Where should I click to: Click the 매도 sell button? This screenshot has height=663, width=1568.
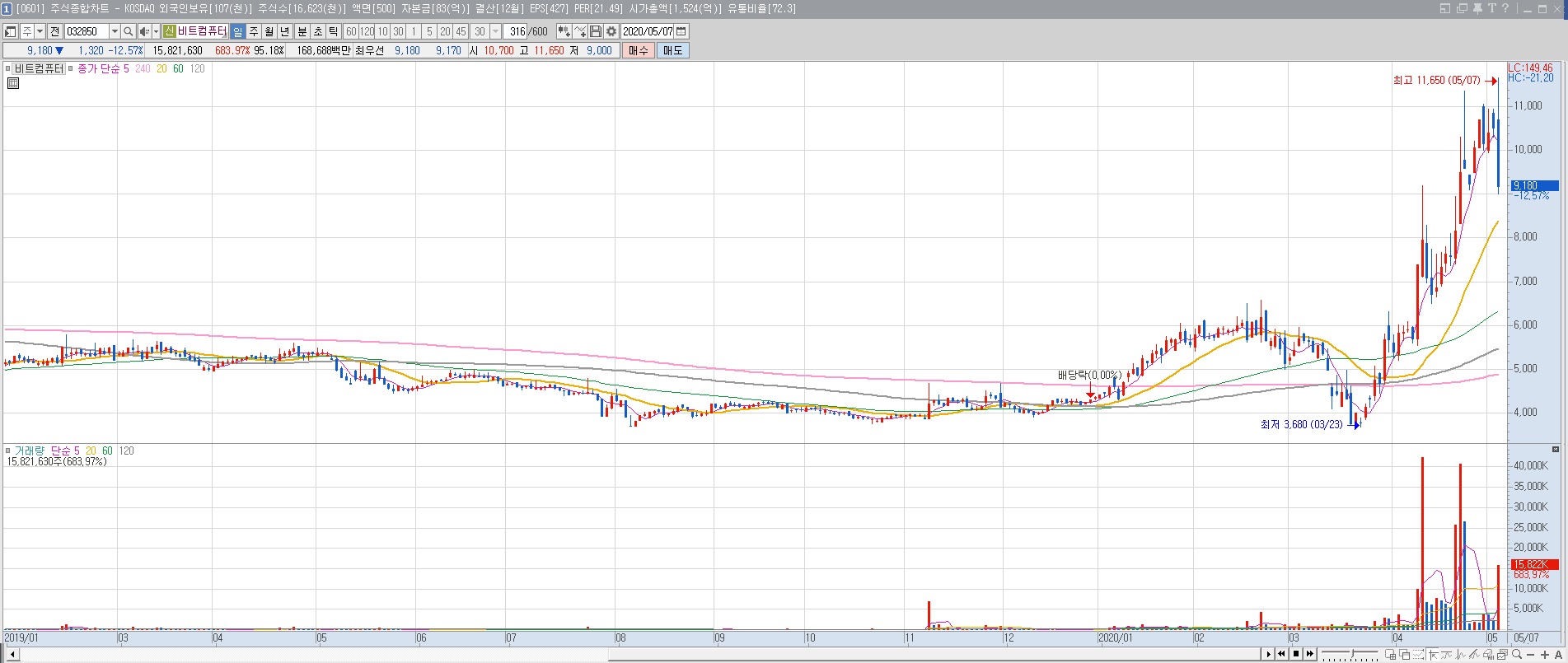point(673,50)
